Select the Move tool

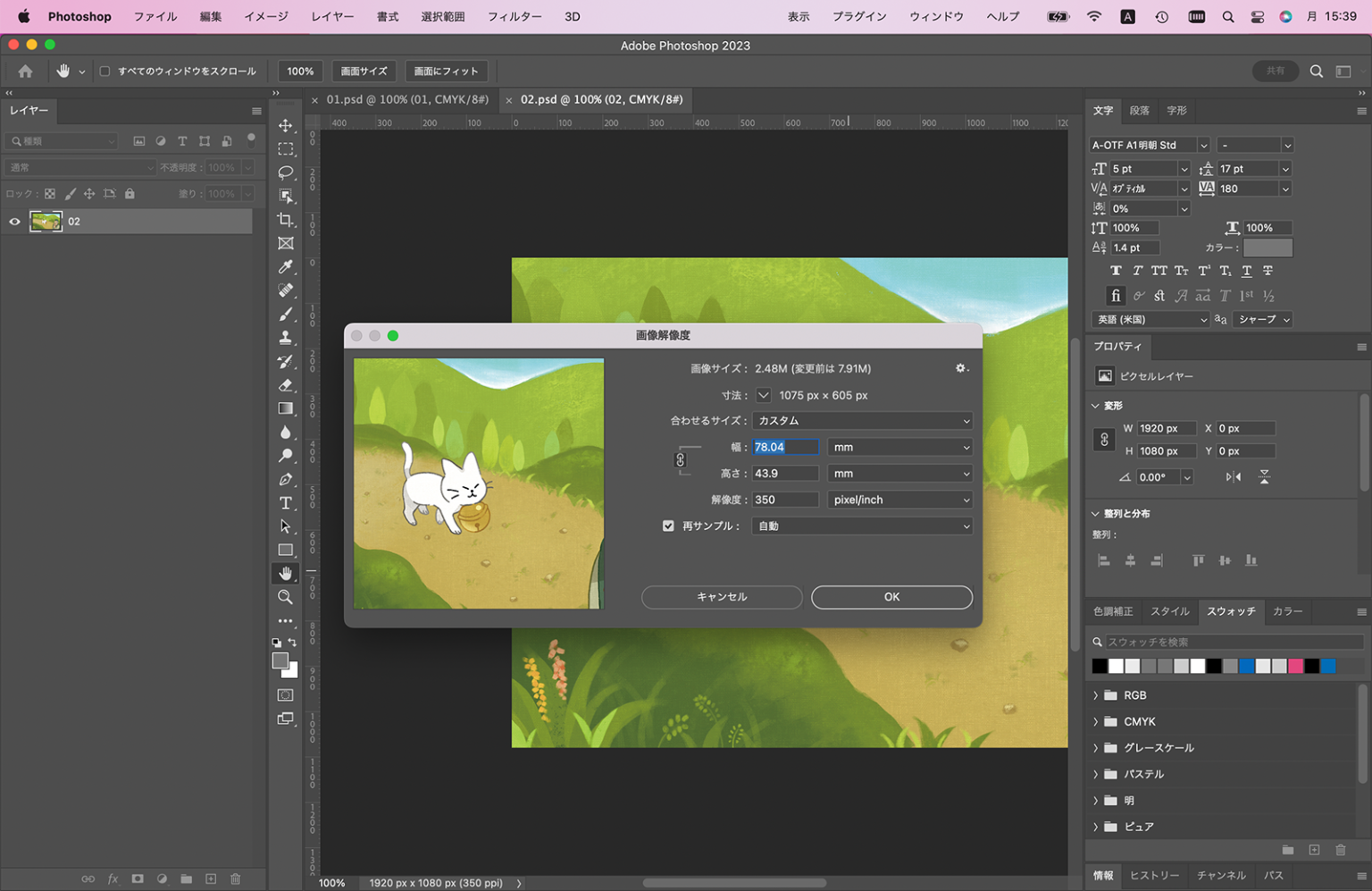(x=286, y=125)
